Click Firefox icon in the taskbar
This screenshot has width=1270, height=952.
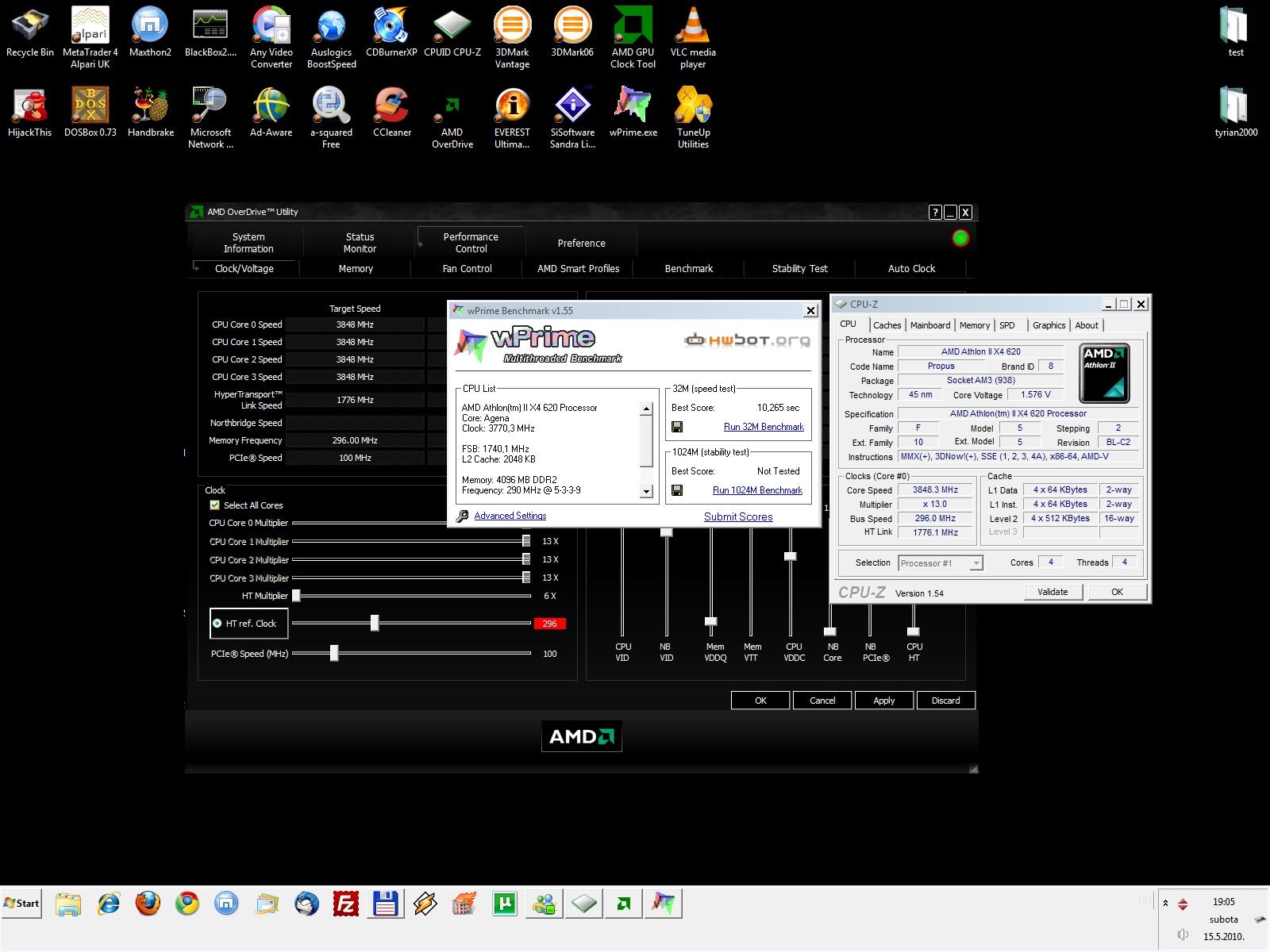(x=148, y=904)
